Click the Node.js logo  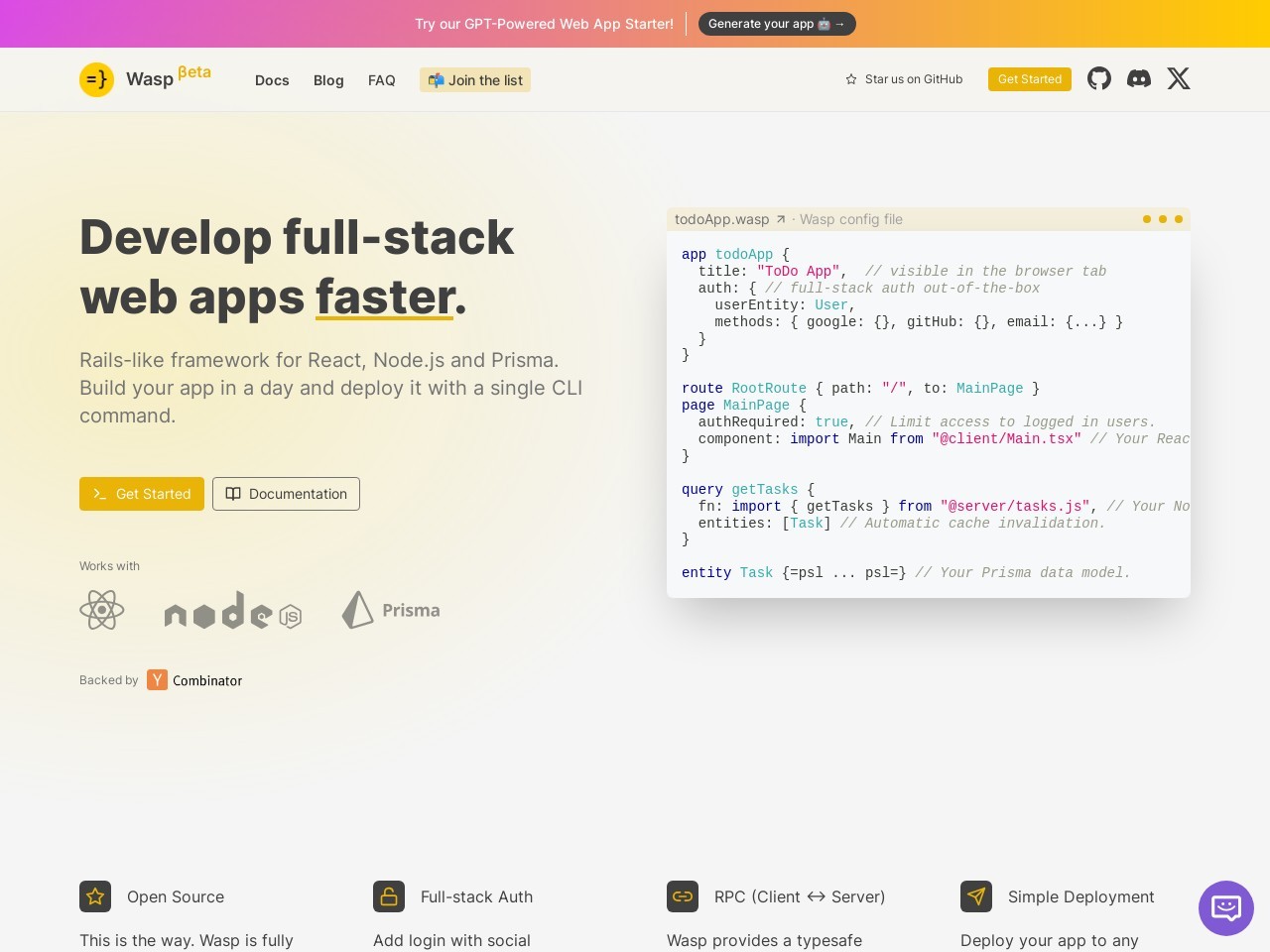[233, 612]
